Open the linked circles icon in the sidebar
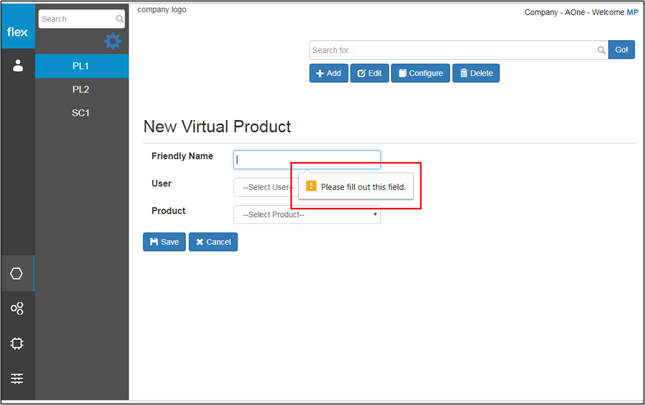 (17, 309)
